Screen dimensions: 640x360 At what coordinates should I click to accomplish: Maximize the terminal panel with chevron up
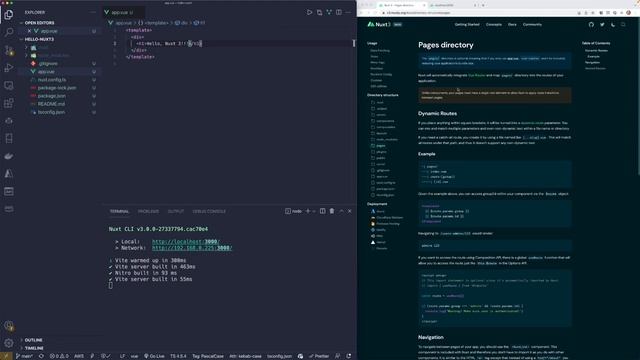(x=341, y=211)
